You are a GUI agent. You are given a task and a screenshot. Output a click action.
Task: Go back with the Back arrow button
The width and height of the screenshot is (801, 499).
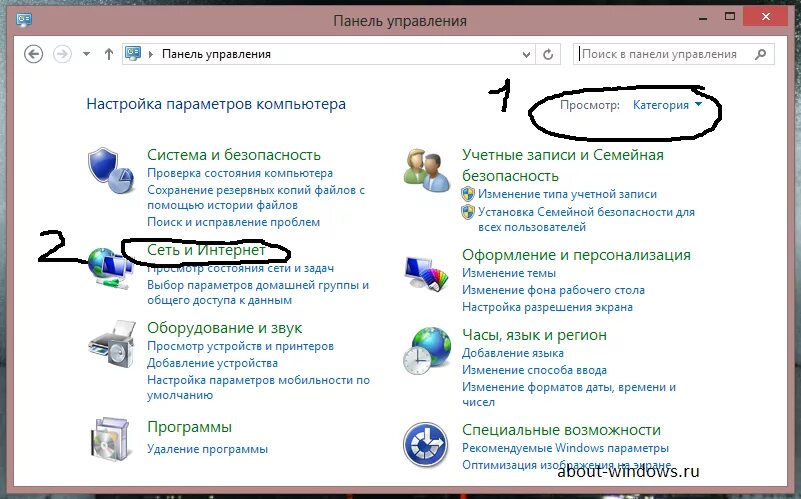click(x=34, y=54)
